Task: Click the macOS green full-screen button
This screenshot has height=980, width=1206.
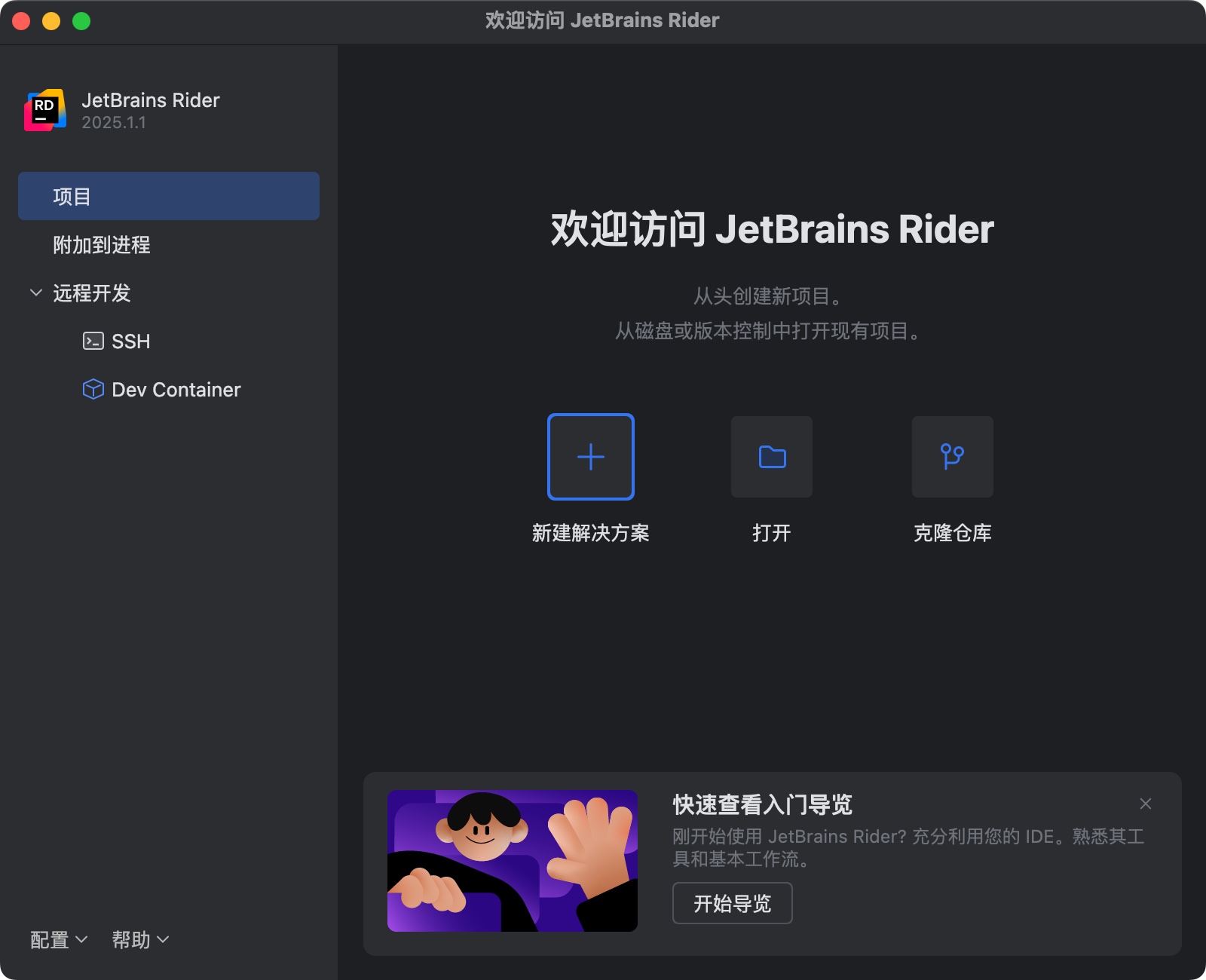Action: [x=81, y=21]
